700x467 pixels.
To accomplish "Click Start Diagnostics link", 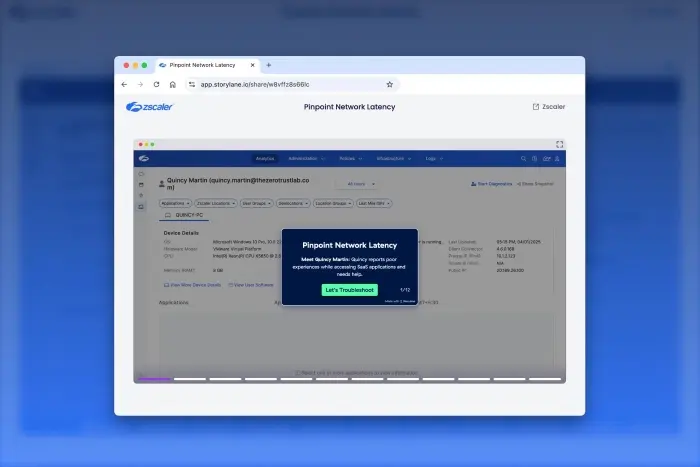I will (x=492, y=184).
